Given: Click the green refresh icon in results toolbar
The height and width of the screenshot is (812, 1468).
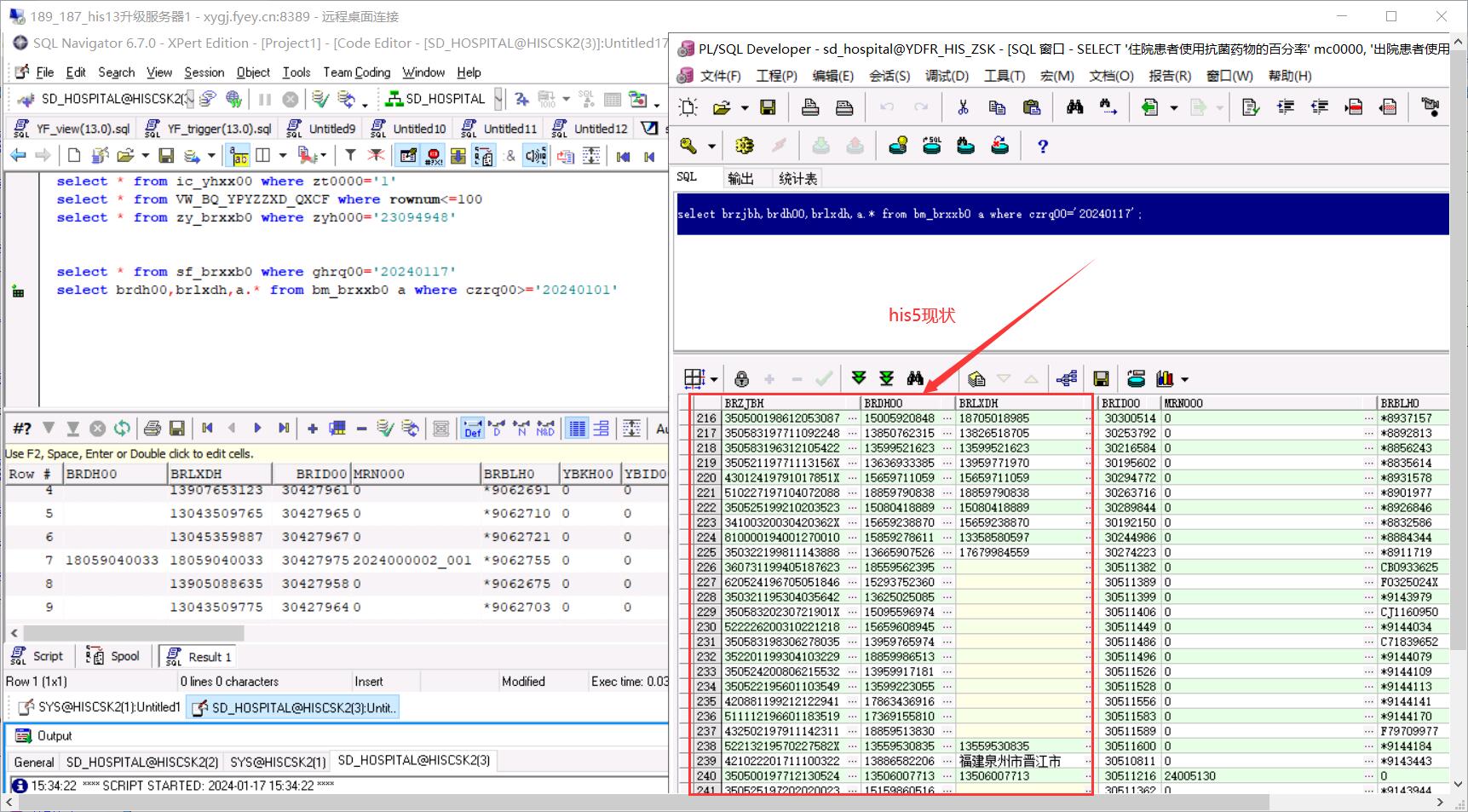Looking at the screenshot, I should (x=122, y=428).
